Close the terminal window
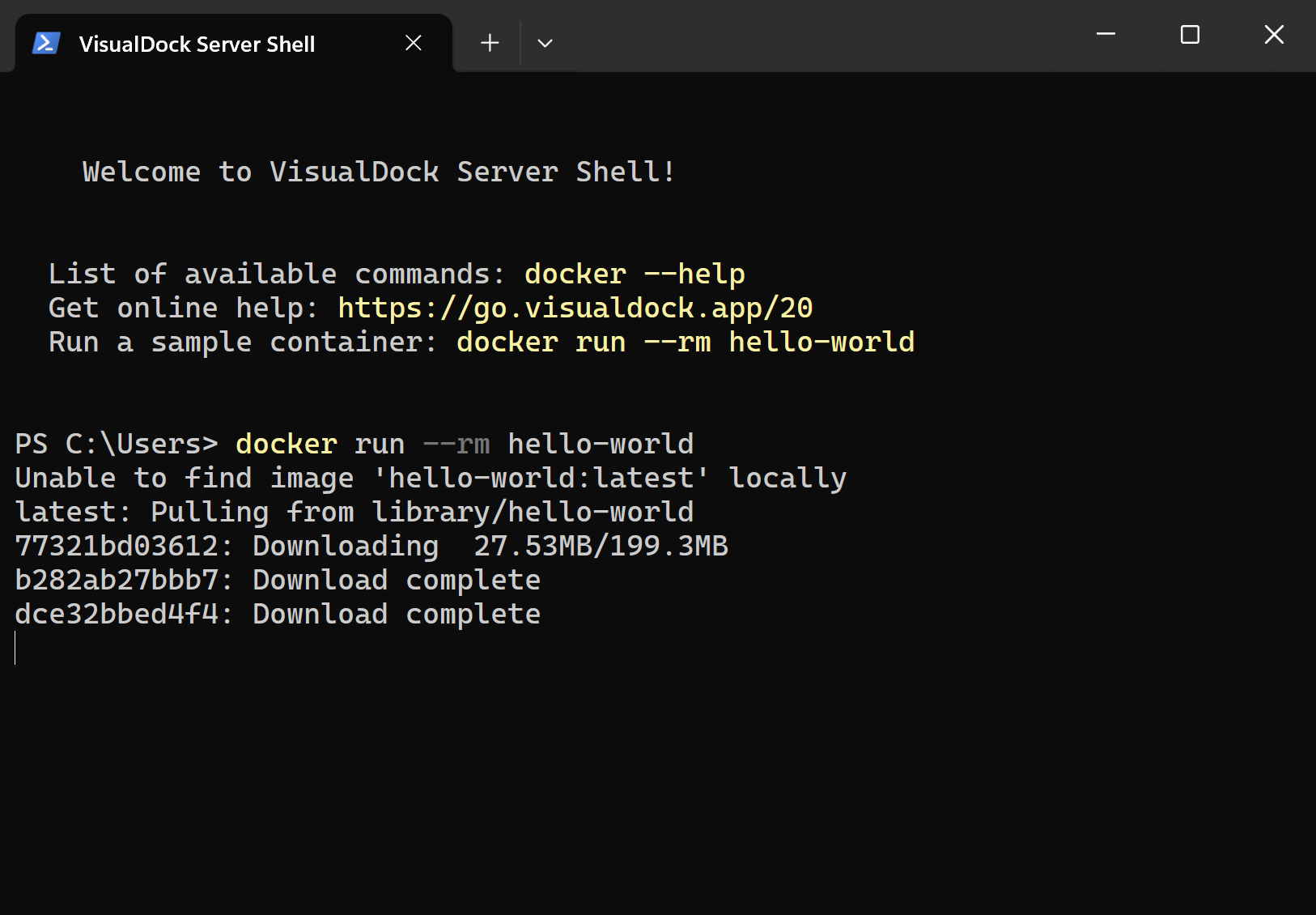This screenshot has height=915, width=1316. tap(1274, 34)
